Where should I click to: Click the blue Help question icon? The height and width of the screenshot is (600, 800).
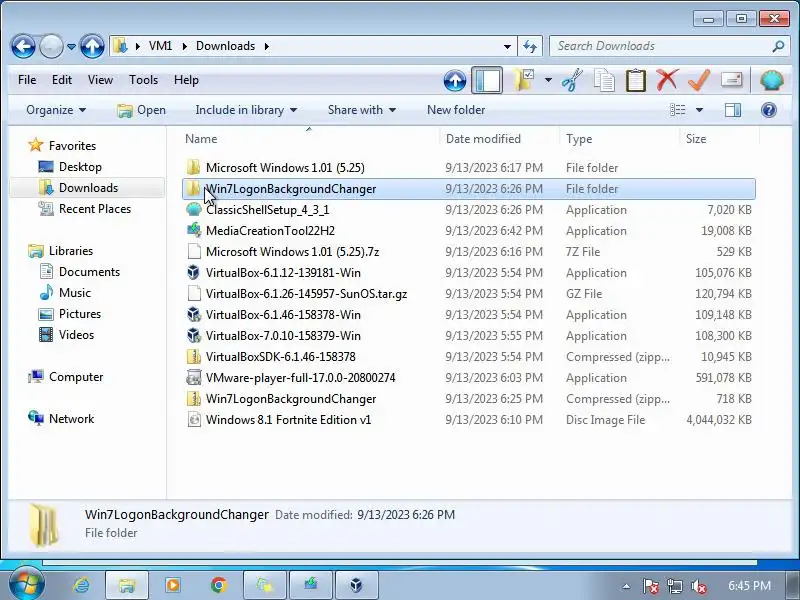(x=769, y=110)
